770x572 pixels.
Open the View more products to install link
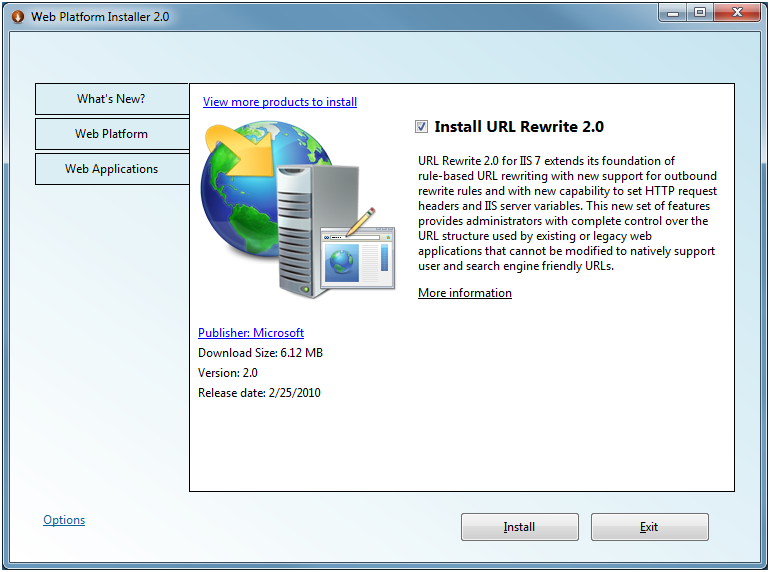[x=280, y=102]
